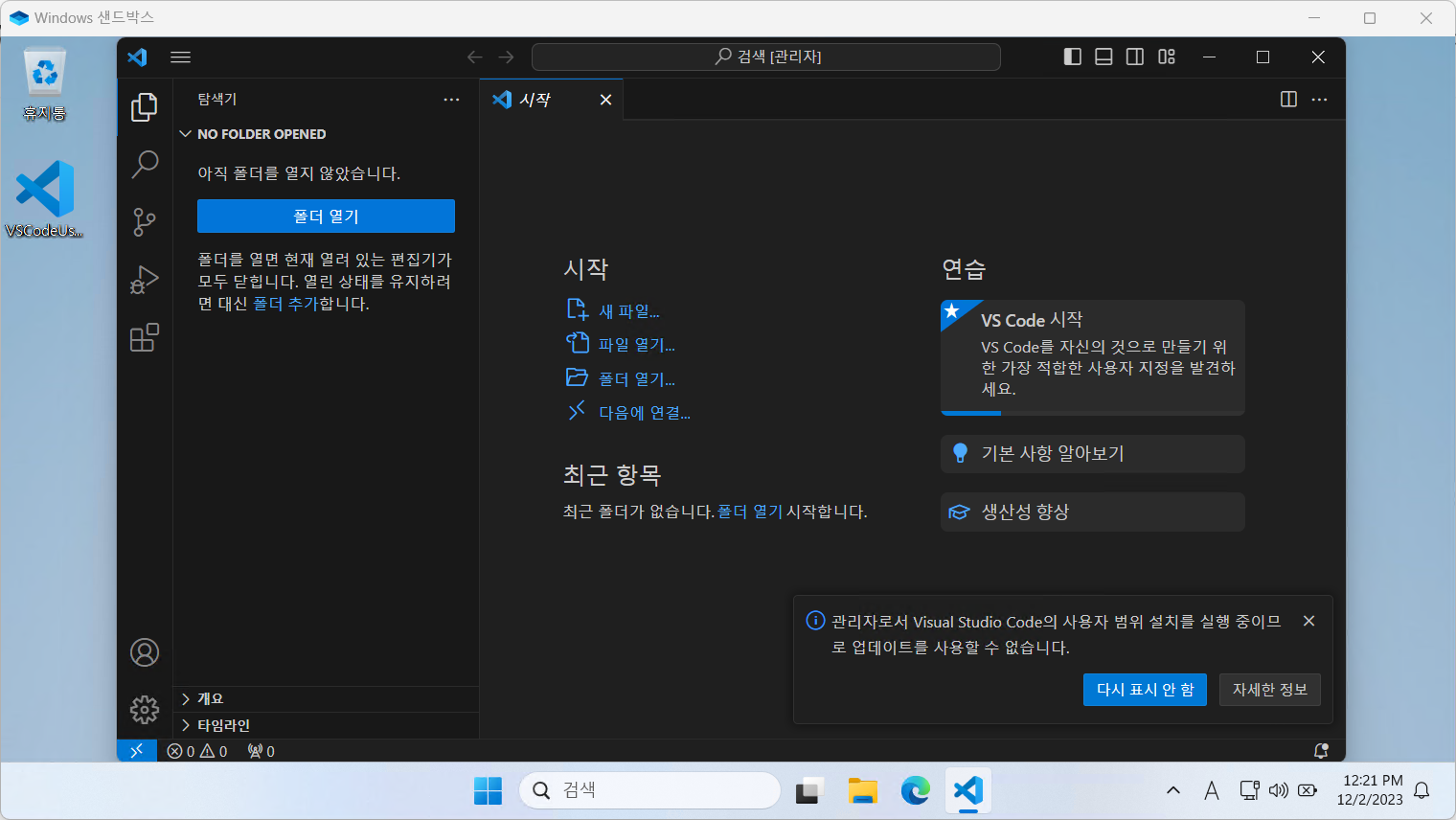Close the 시작 tab
This screenshot has height=820, width=1456.
tap(605, 100)
